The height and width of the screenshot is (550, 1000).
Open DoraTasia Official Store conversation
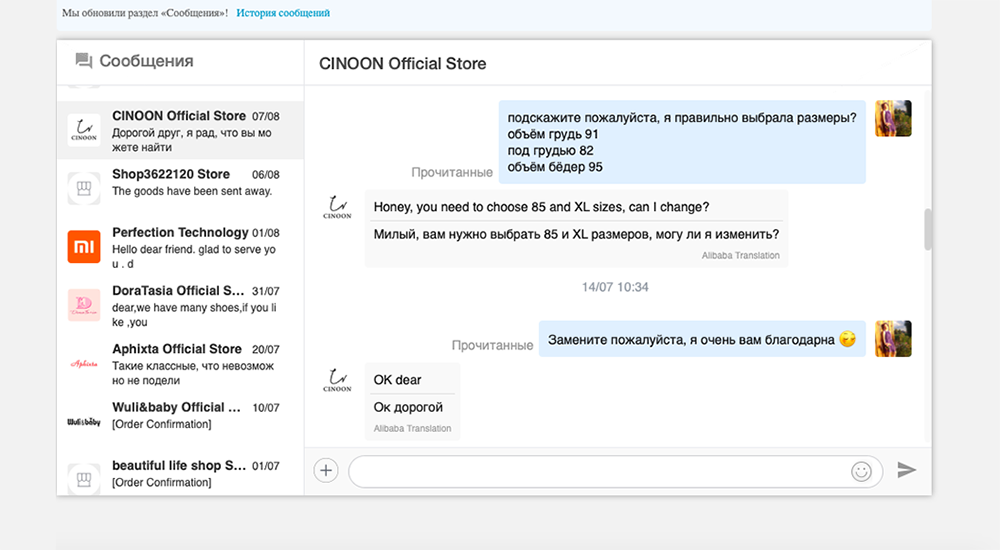(180, 305)
